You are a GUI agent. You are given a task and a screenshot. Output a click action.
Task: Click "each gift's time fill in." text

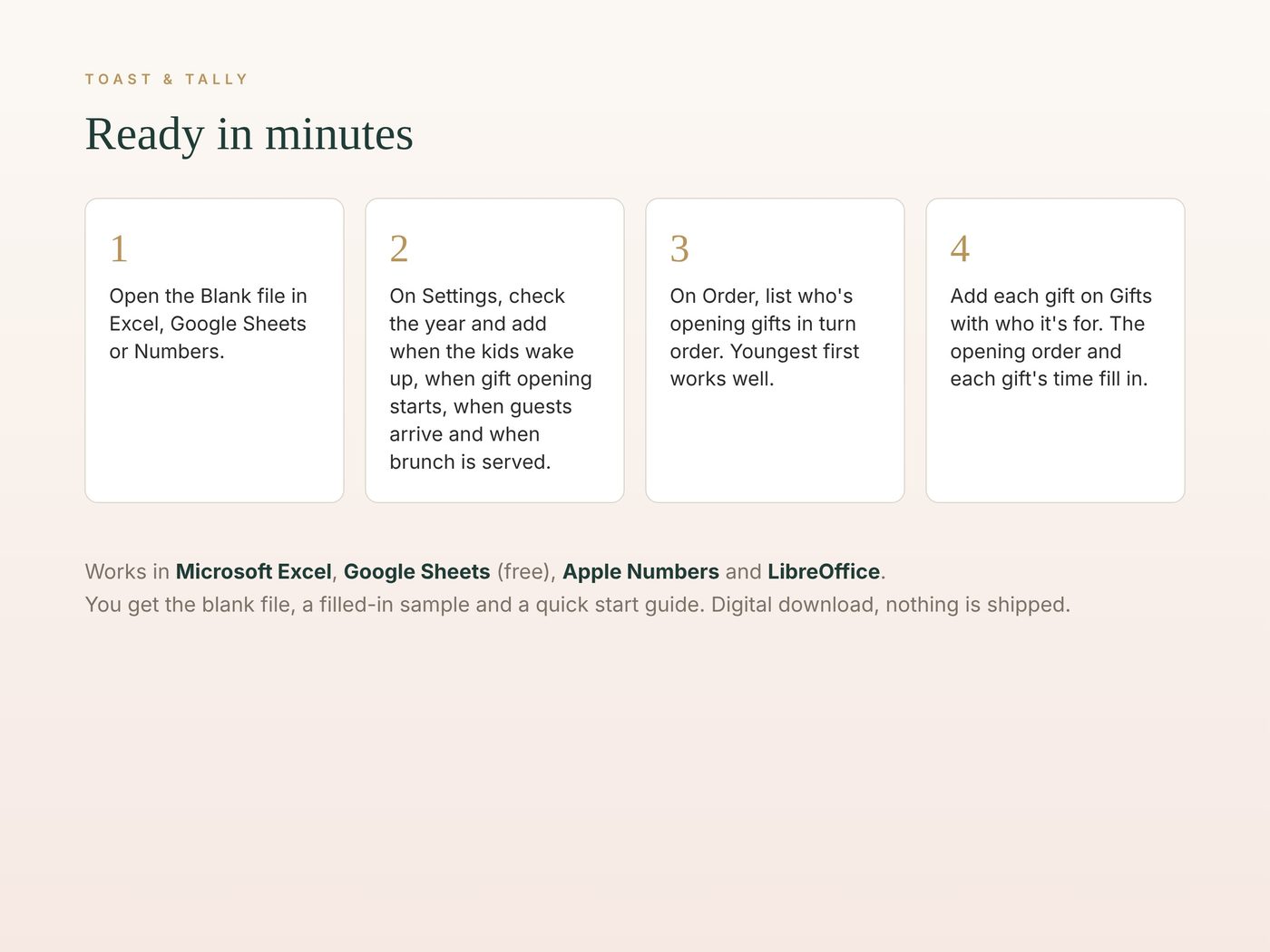(1049, 379)
